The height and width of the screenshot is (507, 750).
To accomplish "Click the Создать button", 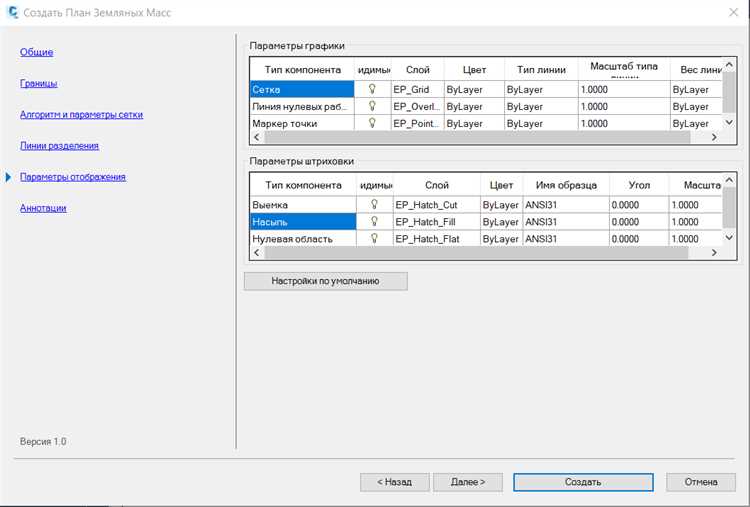I will pos(582,482).
